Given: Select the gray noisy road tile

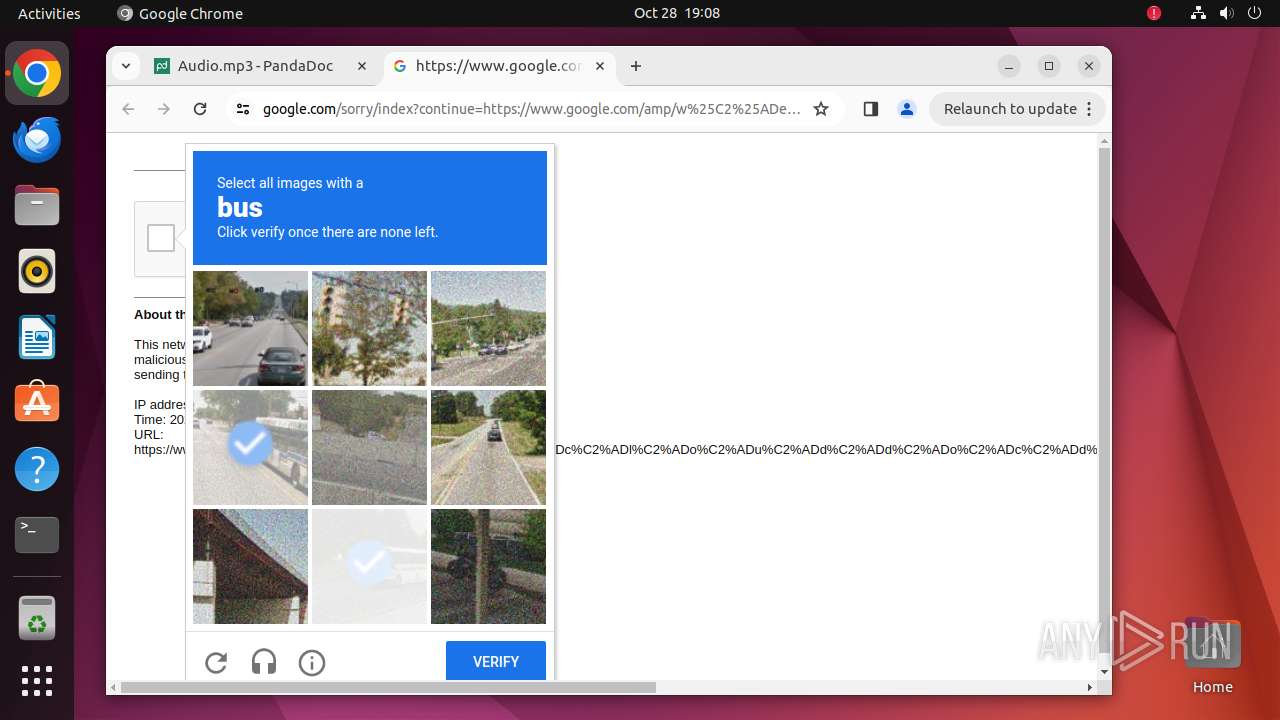Looking at the screenshot, I should 369,447.
